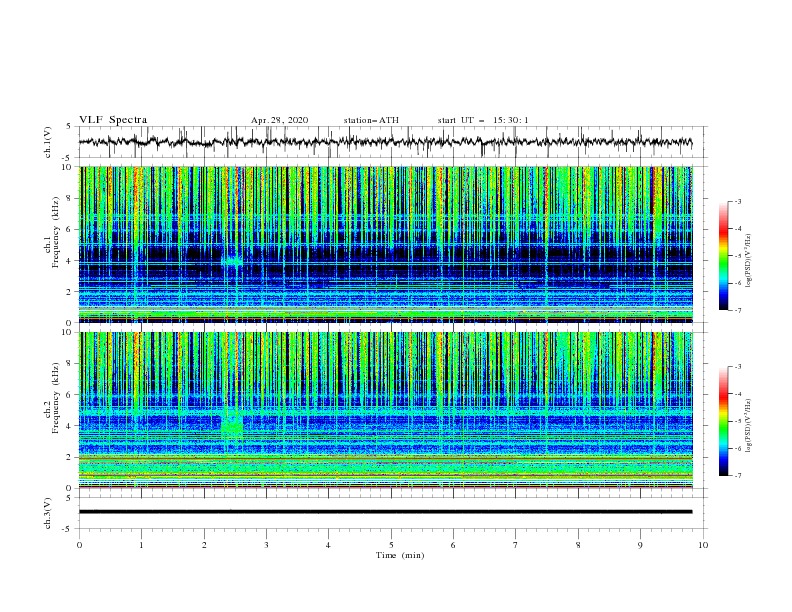Screen dimensions: 792x612
Task: Click the ch.1 spectrogram panel
Action: tap(386, 244)
